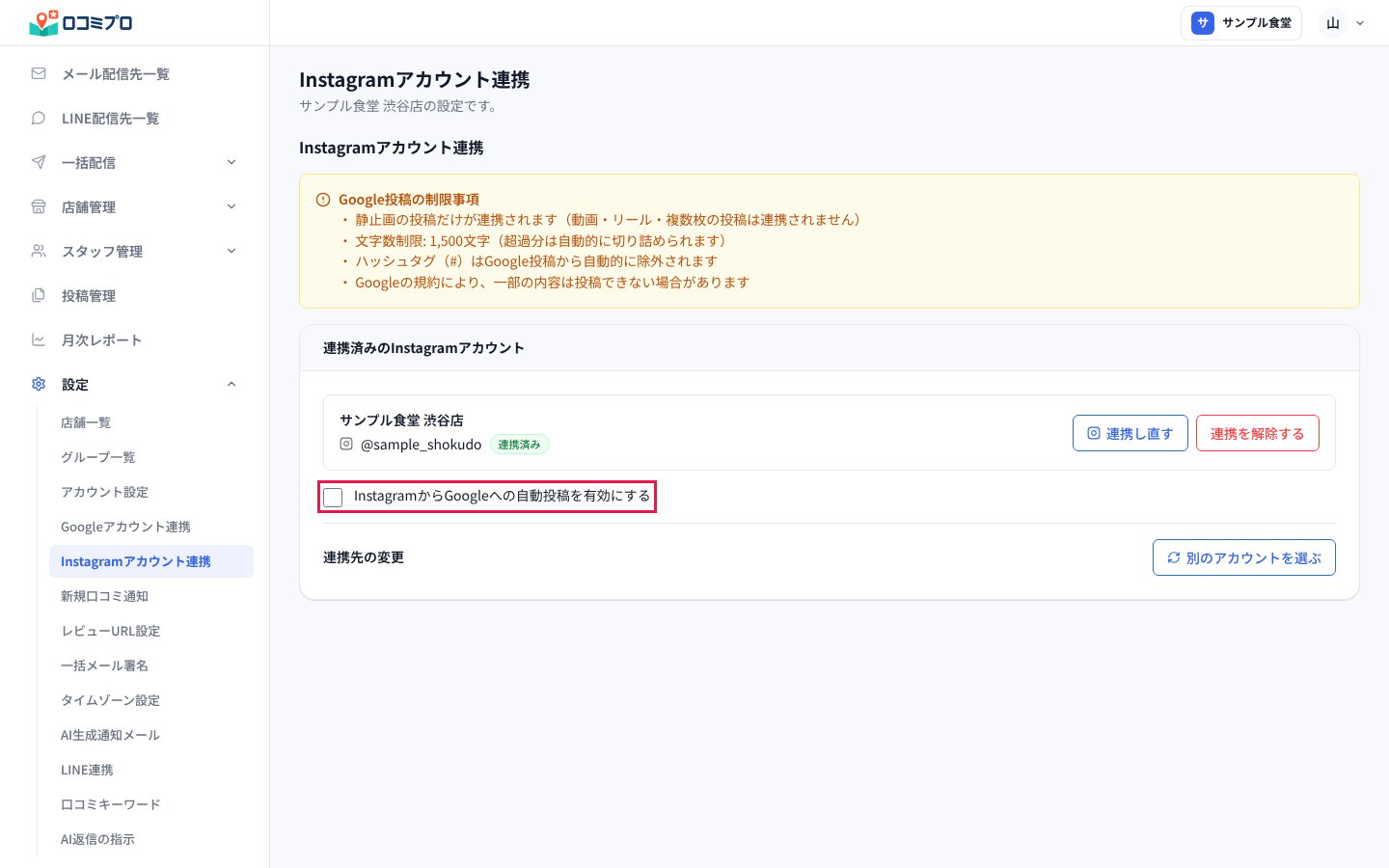Click the warning icon in Google投稿の制限事項
1389x868 pixels.
323,200
